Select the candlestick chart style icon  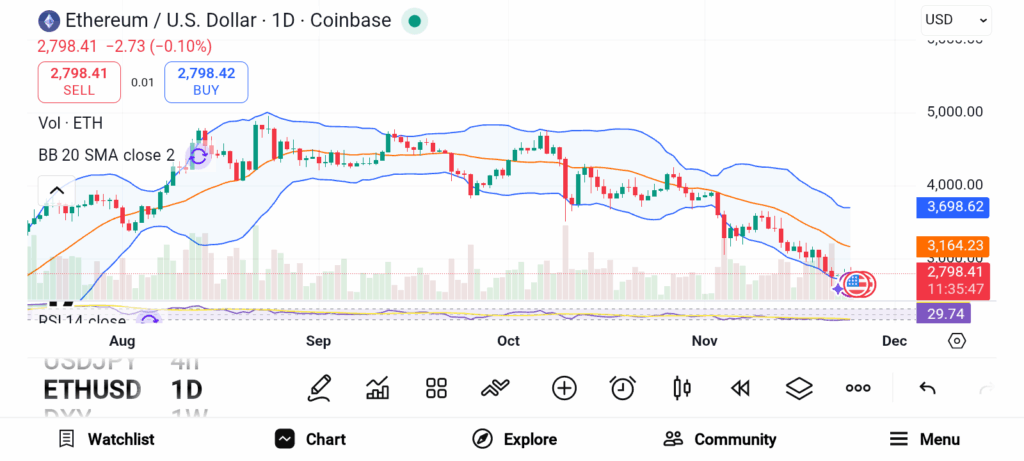(682, 388)
